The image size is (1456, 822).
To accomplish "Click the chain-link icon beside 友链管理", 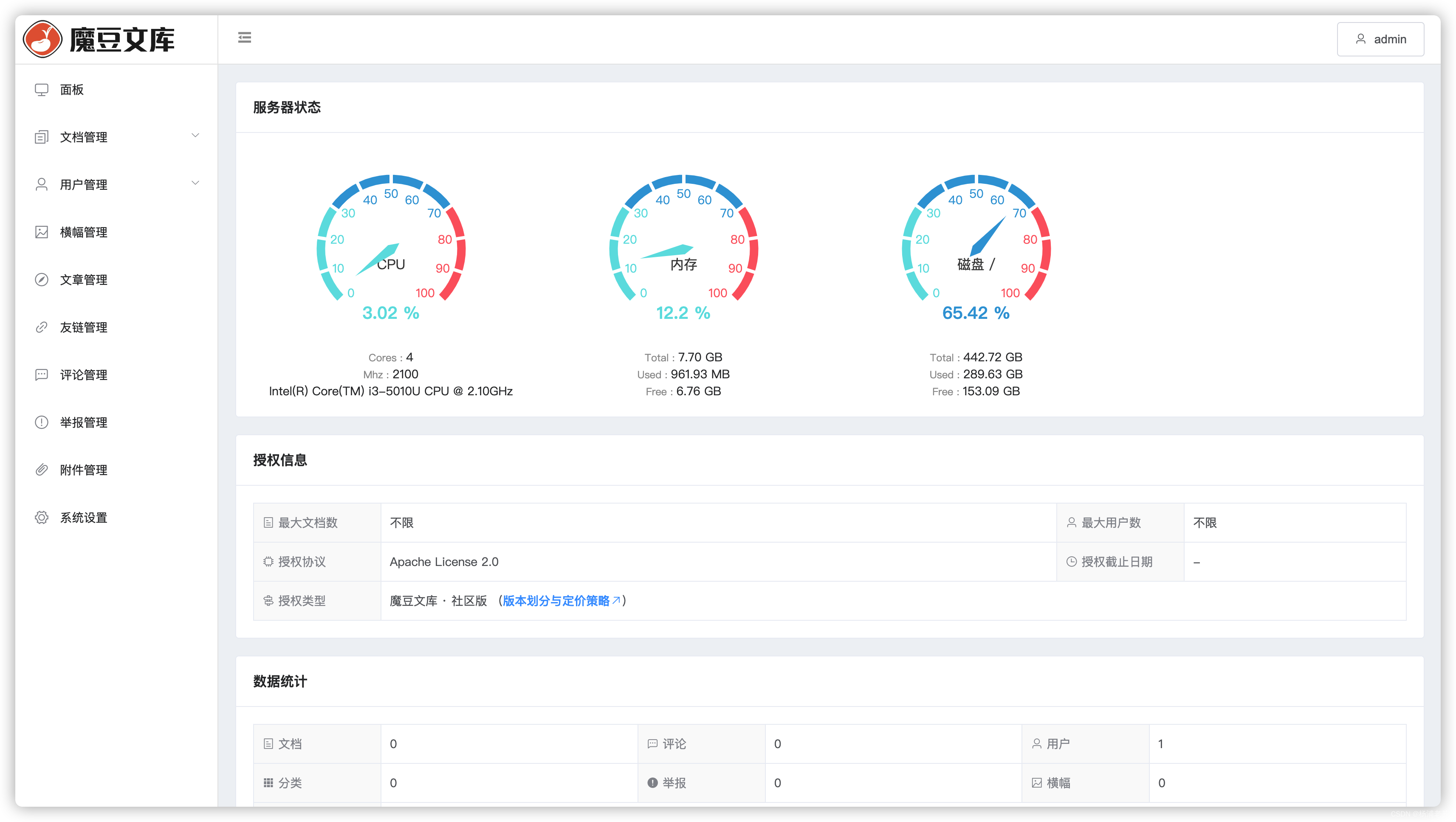I will pos(41,327).
